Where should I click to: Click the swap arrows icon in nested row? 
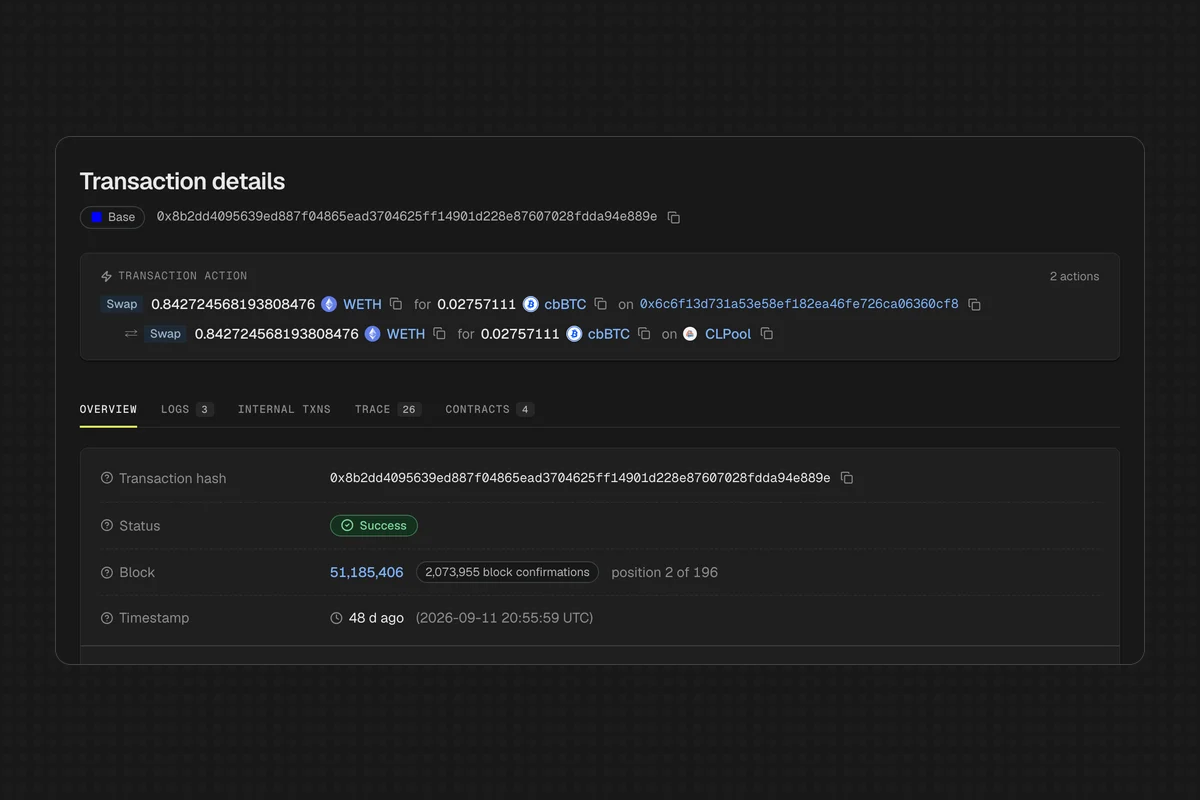point(131,334)
